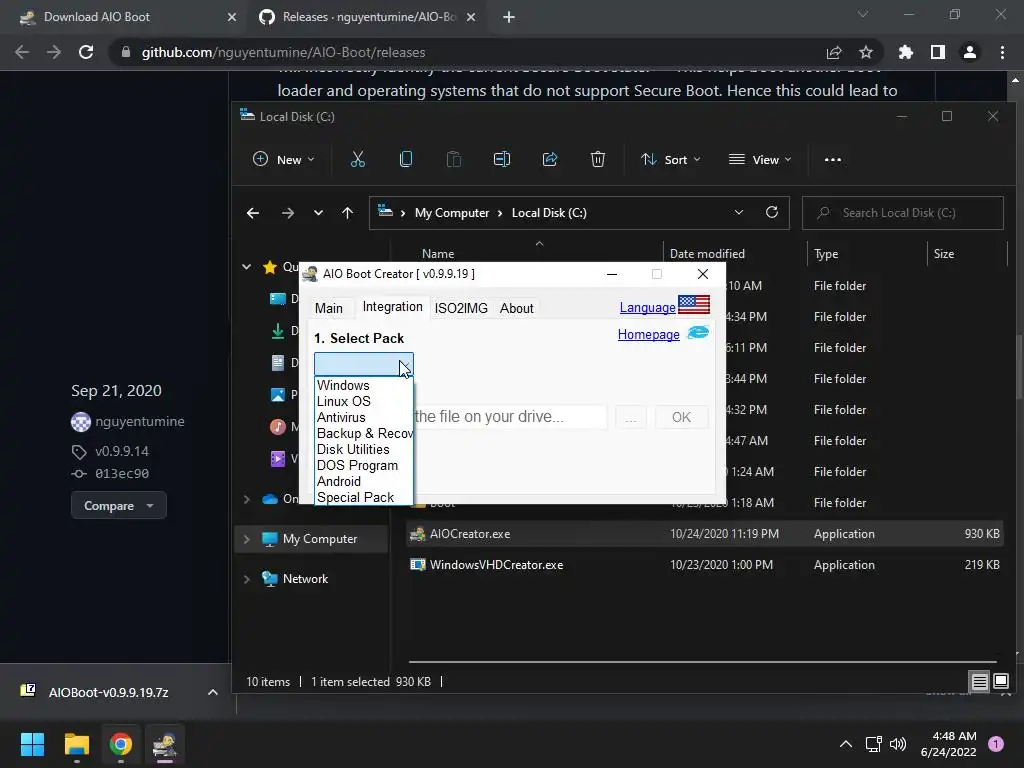Click the browse (...) button
The height and width of the screenshot is (768, 1024).
tap(630, 417)
